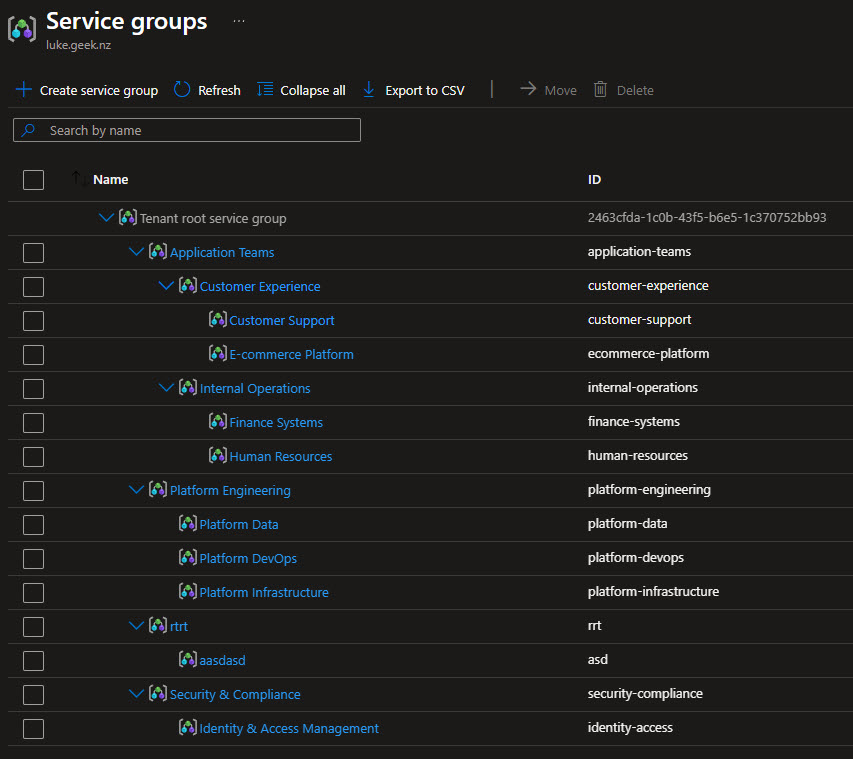Click the Finance Systems group icon
Image resolution: width=853 pixels, height=759 pixels.
[x=218, y=421]
